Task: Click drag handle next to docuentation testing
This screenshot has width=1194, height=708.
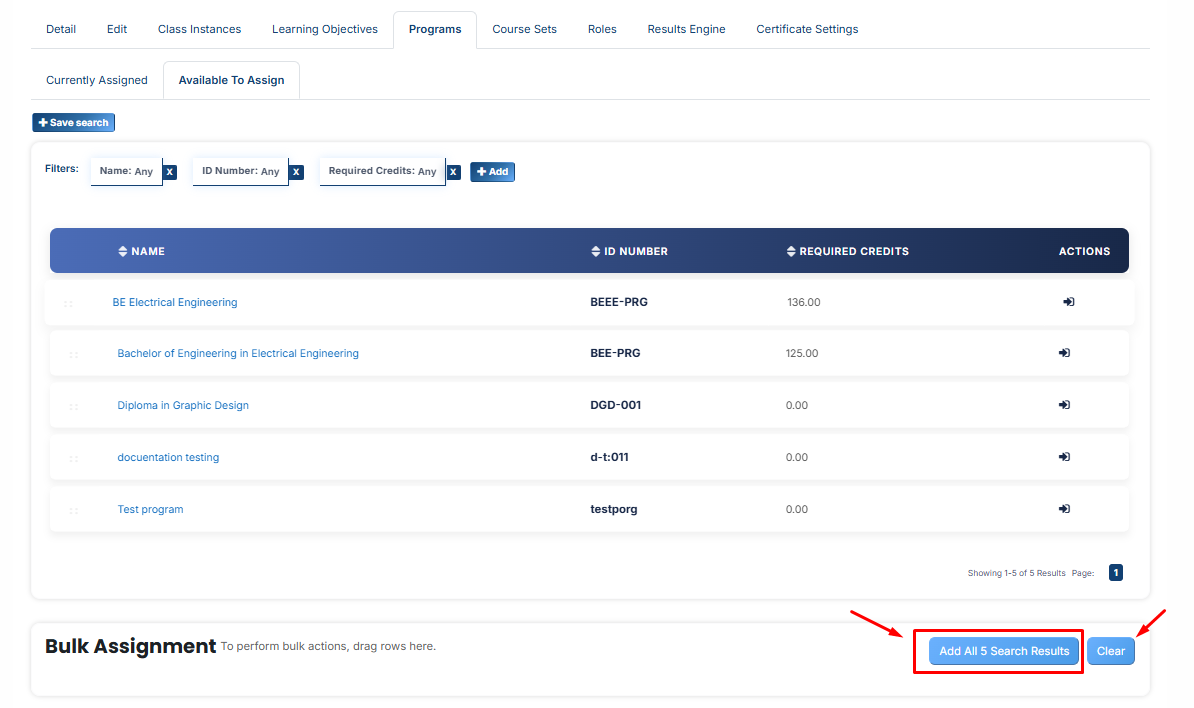Action: (x=74, y=458)
